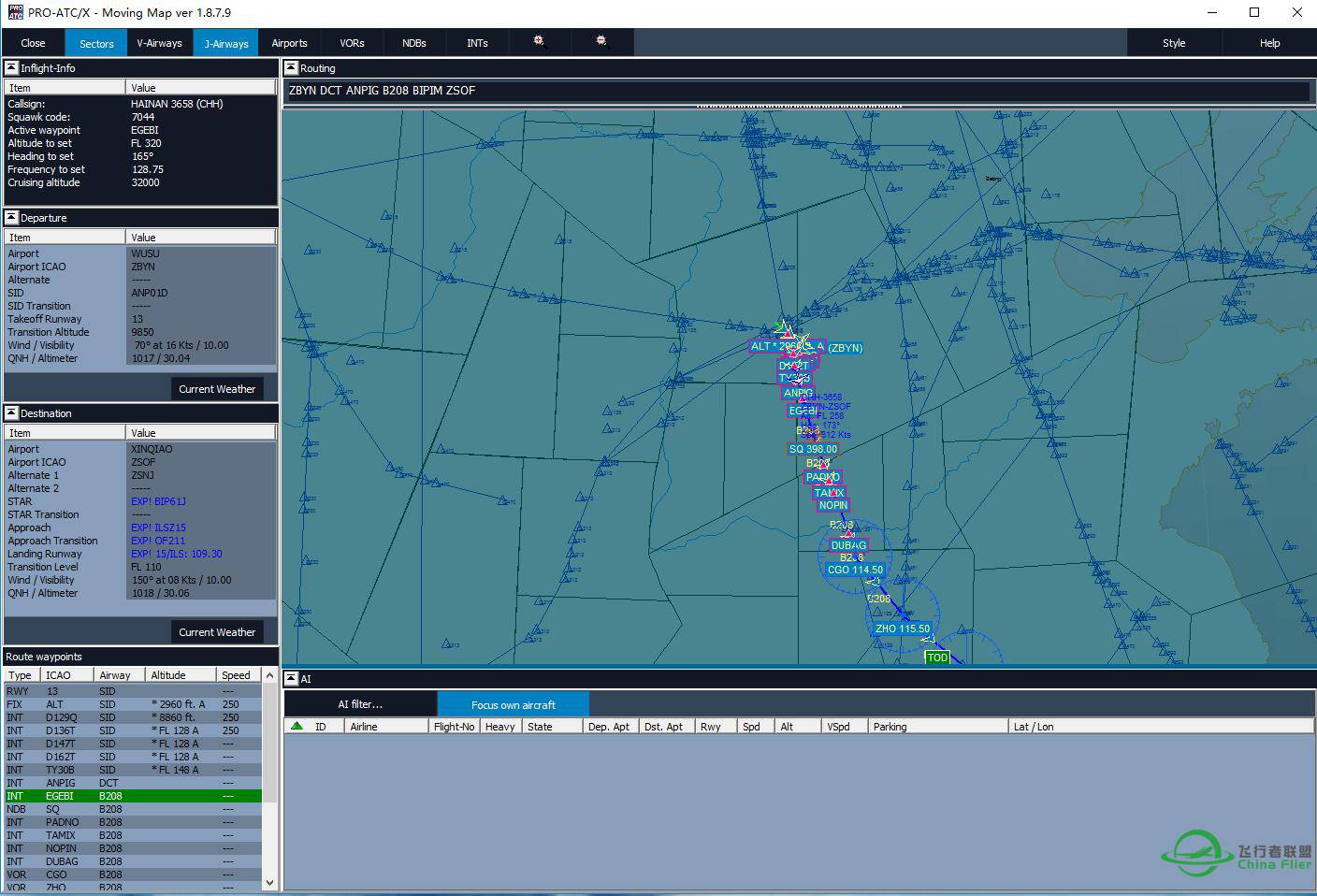Click the Squawk code value 7044
Viewport: 1317px width, 896px height.
point(142,117)
